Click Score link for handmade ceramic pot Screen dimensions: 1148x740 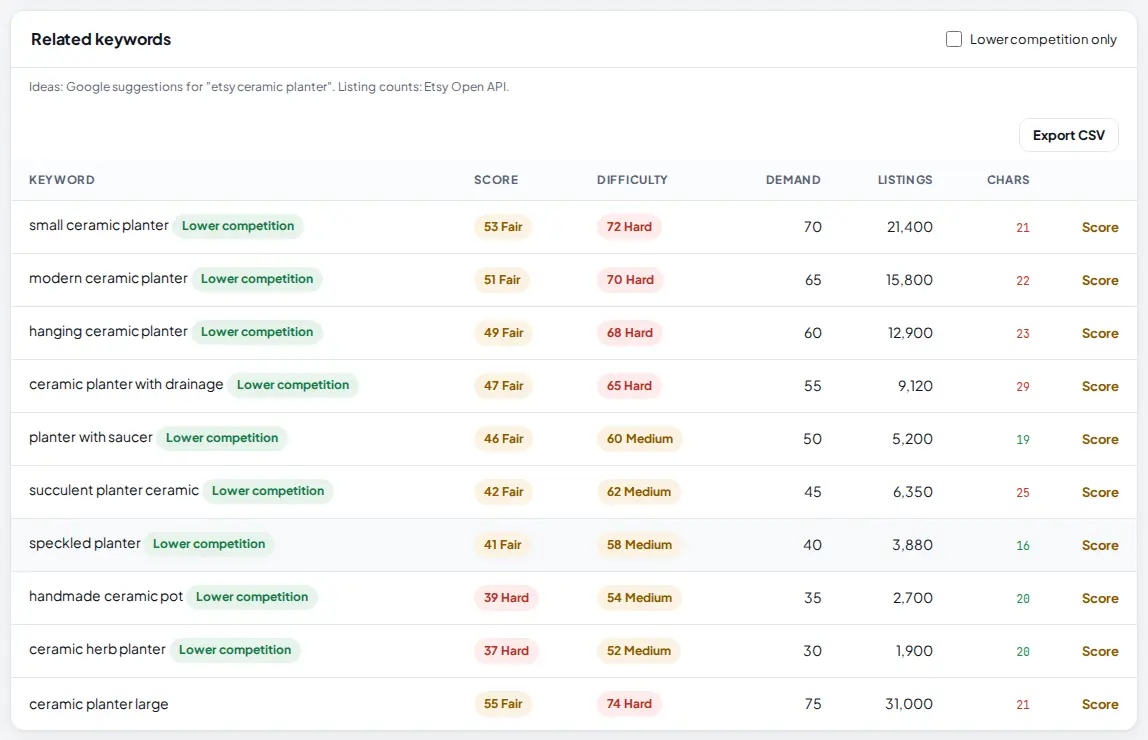point(1100,598)
